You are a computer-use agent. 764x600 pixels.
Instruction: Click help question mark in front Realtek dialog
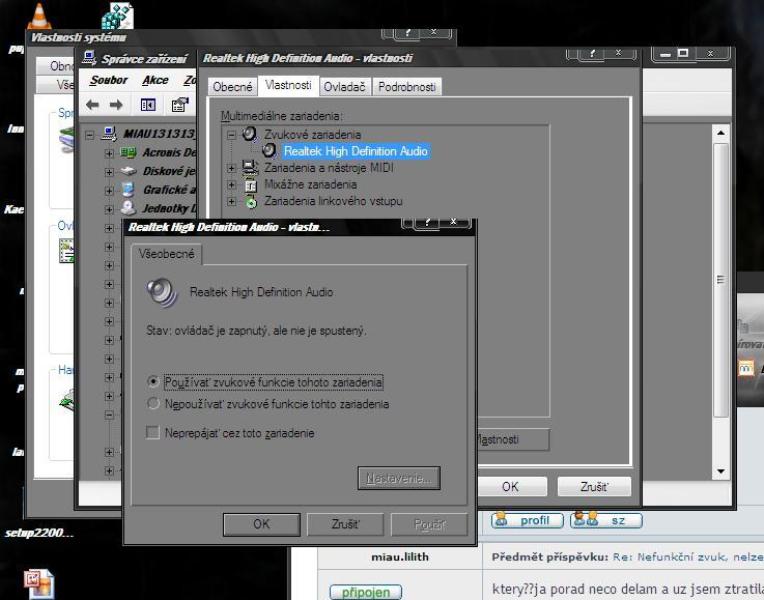pyautogui.click(x=427, y=222)
